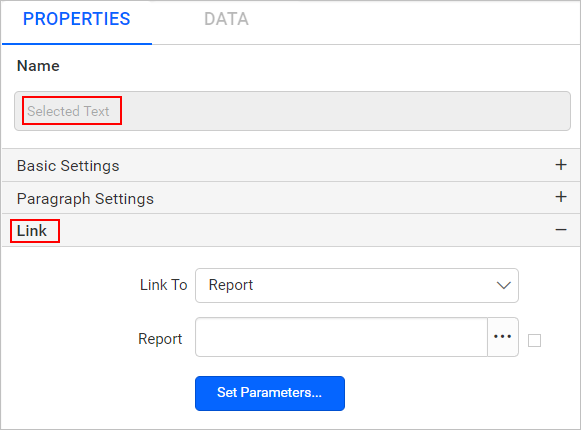581x430 pixels.
Task: Click the Name label above the text field
Action: tap(38, 66)
